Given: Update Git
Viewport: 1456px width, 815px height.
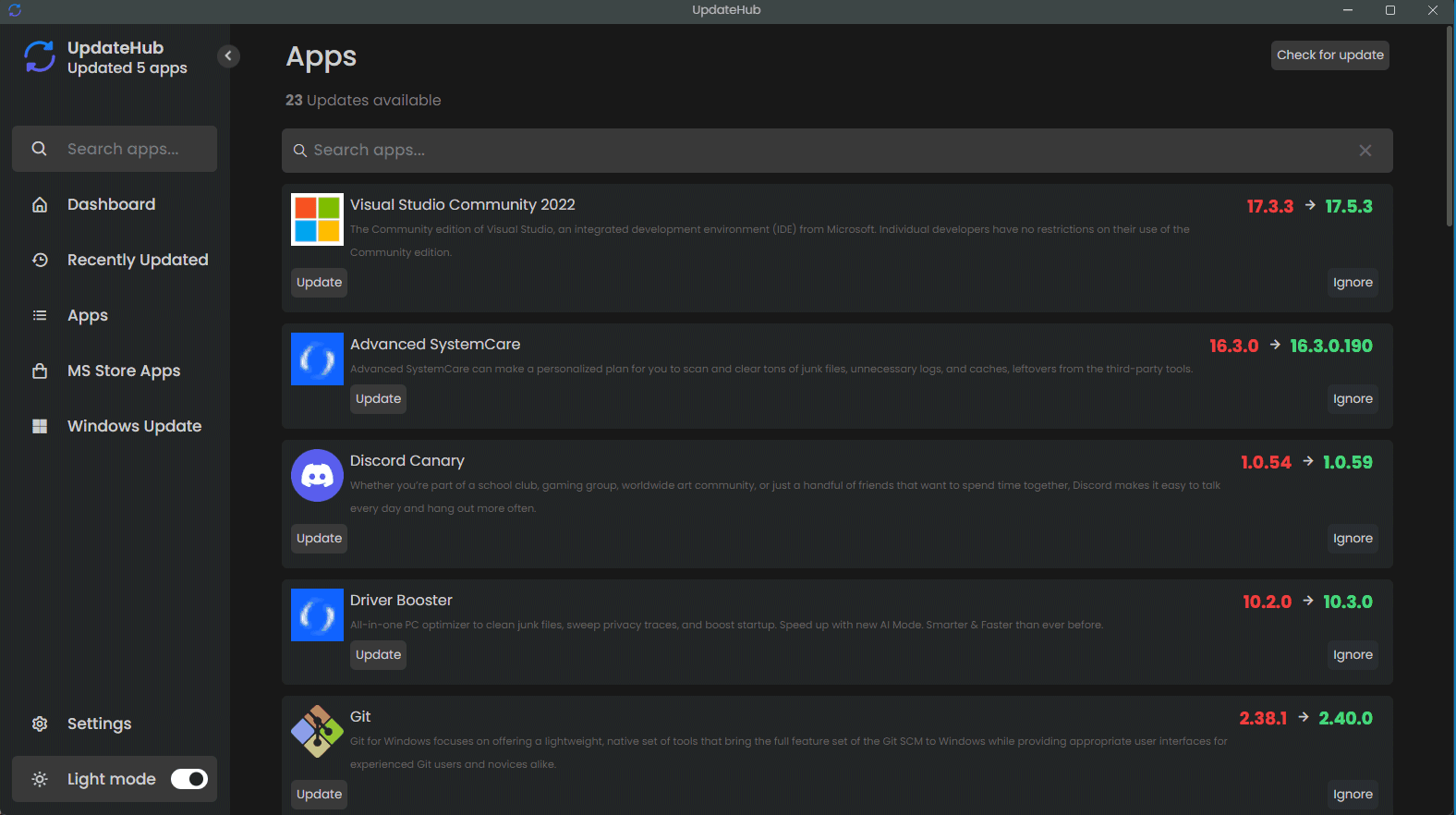Looking at the screenshot, I should point(319,795).
